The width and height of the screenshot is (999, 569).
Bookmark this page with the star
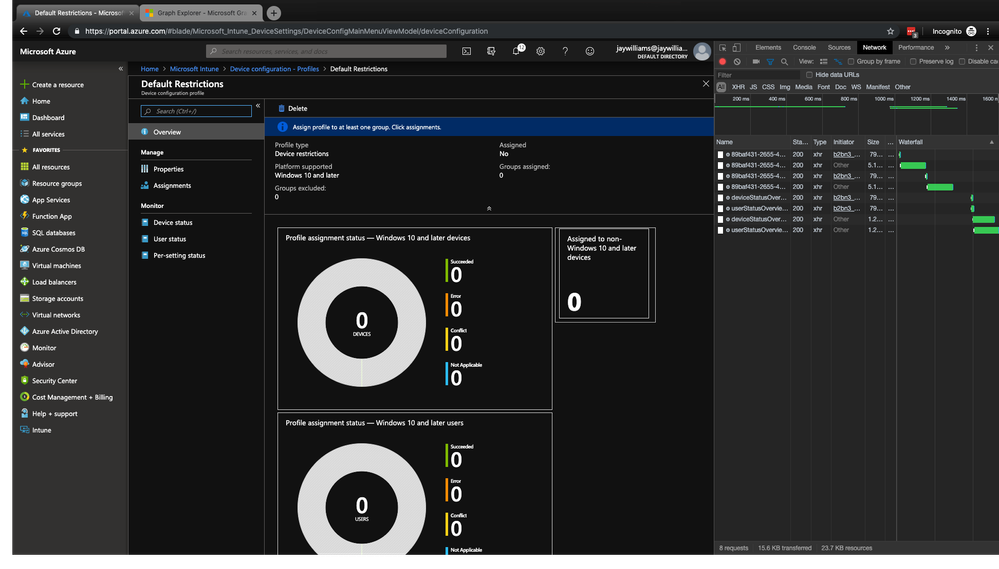pyautogui.click(x=890, y=31)
